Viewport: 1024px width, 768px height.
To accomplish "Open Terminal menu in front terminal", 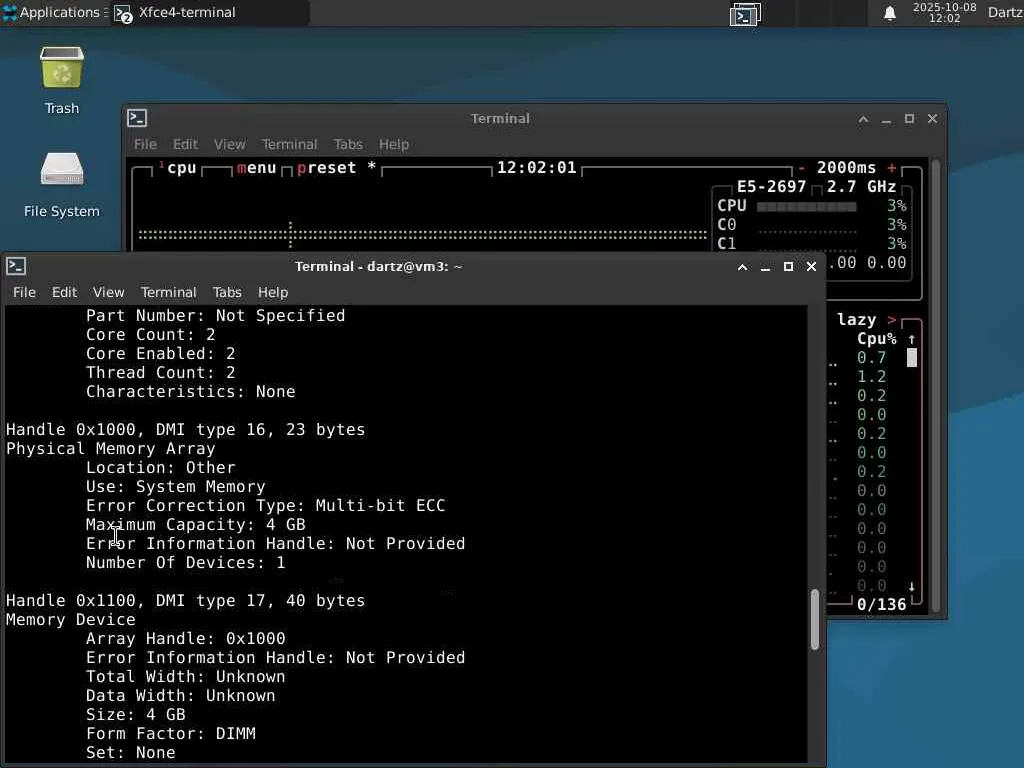I will pos(168,292).
